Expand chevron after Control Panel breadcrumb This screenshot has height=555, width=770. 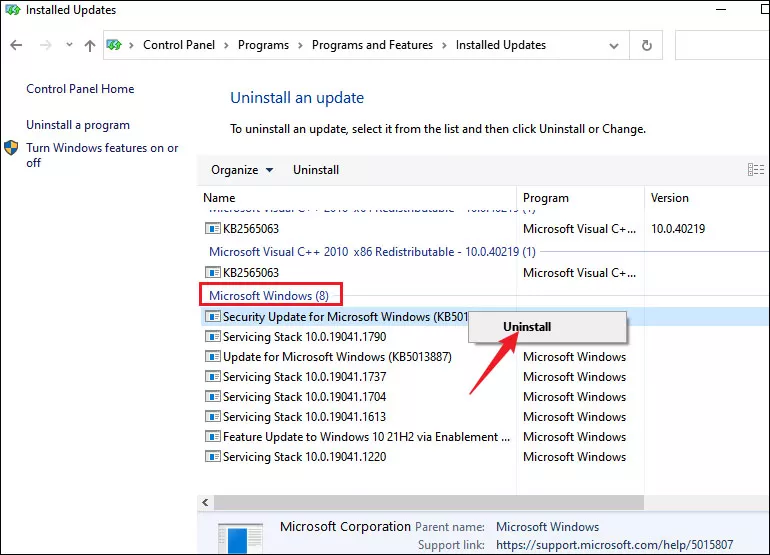coord(226,46)
